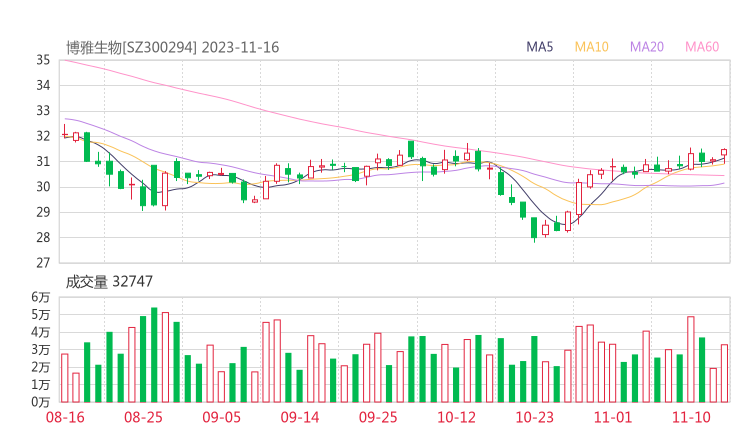
Task: Click the price axis value 27
Action: [x=43, y=263]
